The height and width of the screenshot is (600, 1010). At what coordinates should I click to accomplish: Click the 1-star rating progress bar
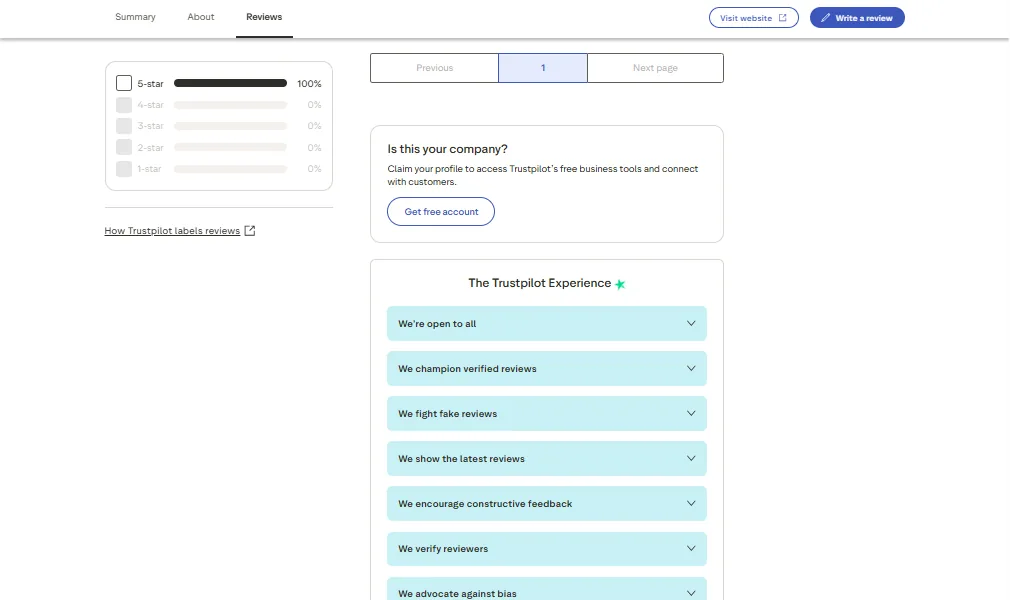pos(230,169)
